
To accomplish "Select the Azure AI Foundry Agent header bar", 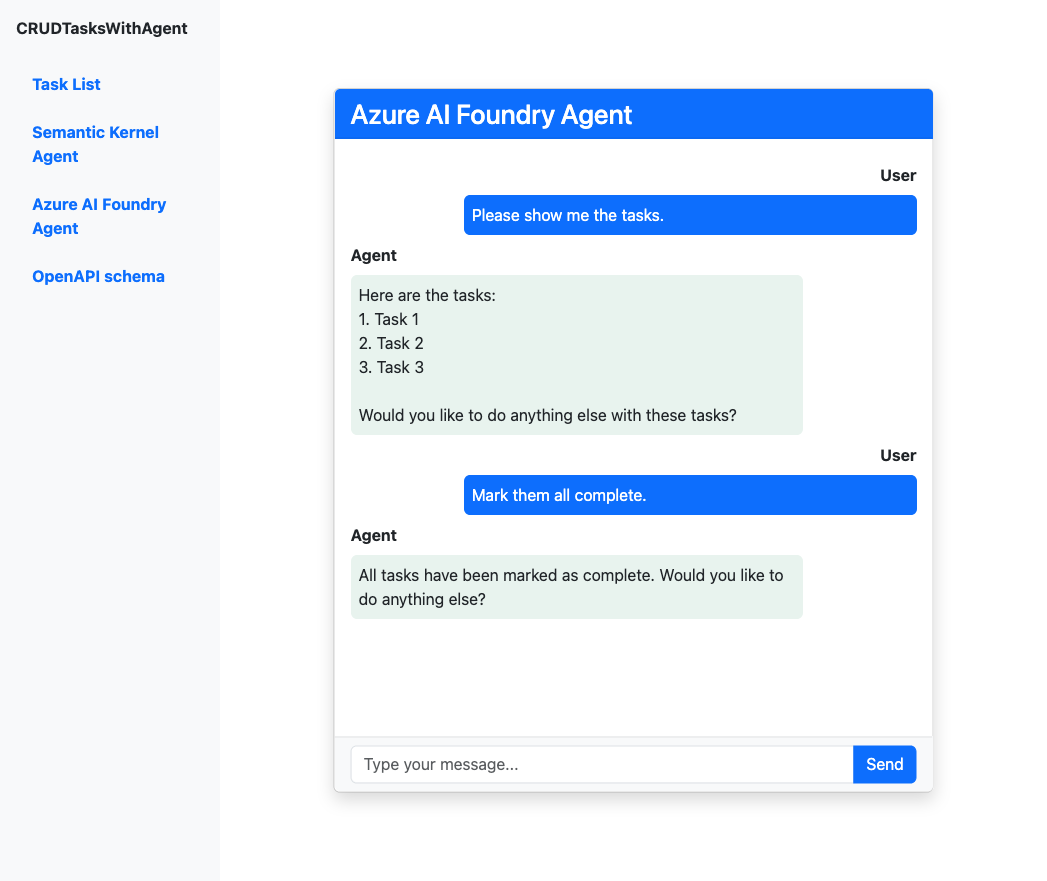I will [633, 113].
